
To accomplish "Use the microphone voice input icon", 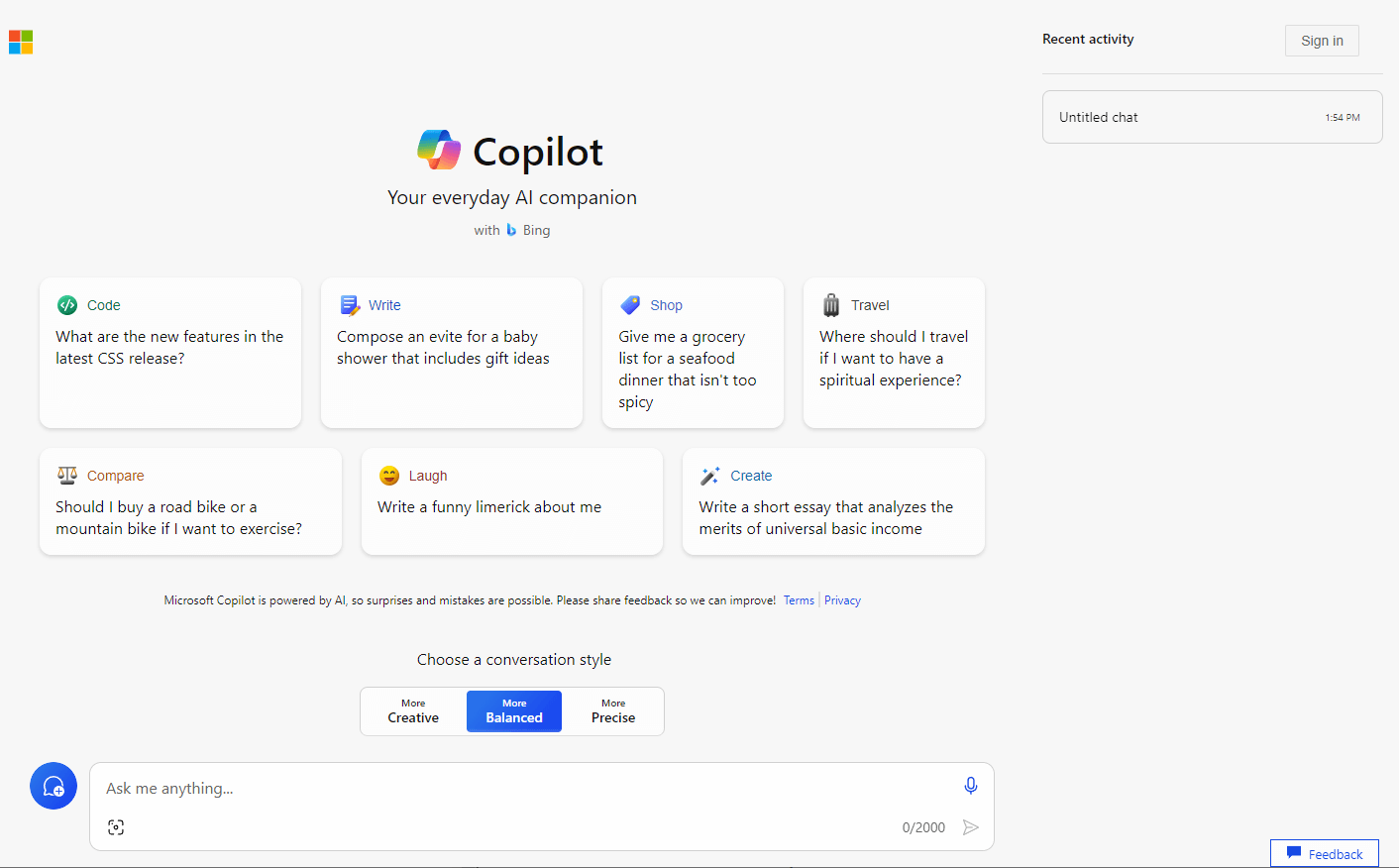I will (971, 786).
